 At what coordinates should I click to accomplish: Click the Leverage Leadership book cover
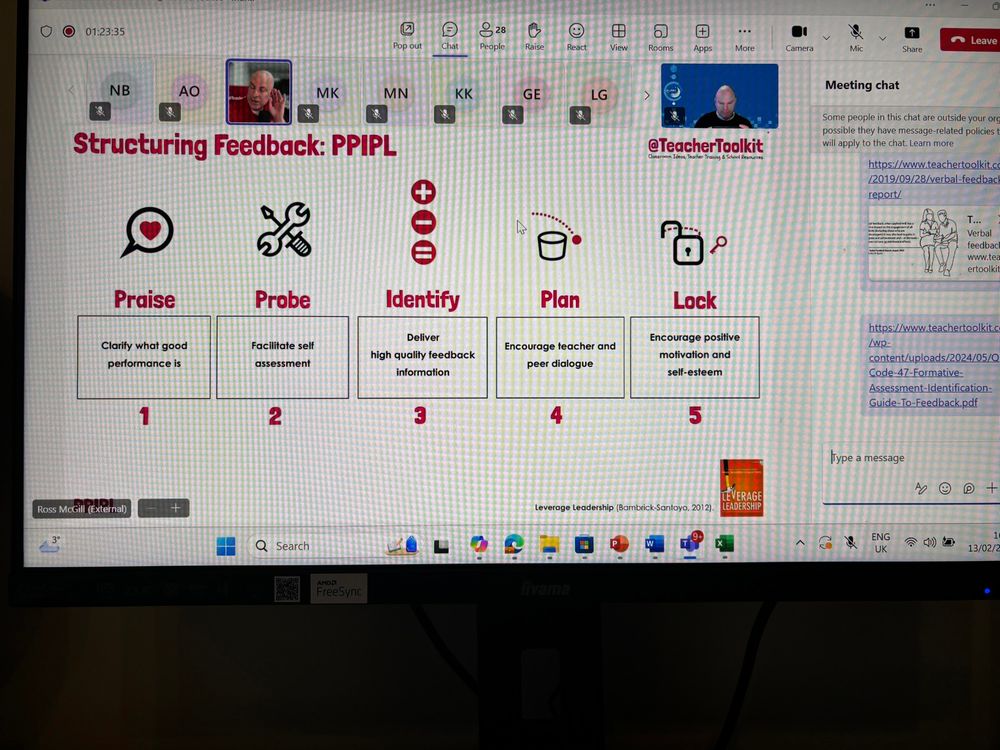point(742,487)
